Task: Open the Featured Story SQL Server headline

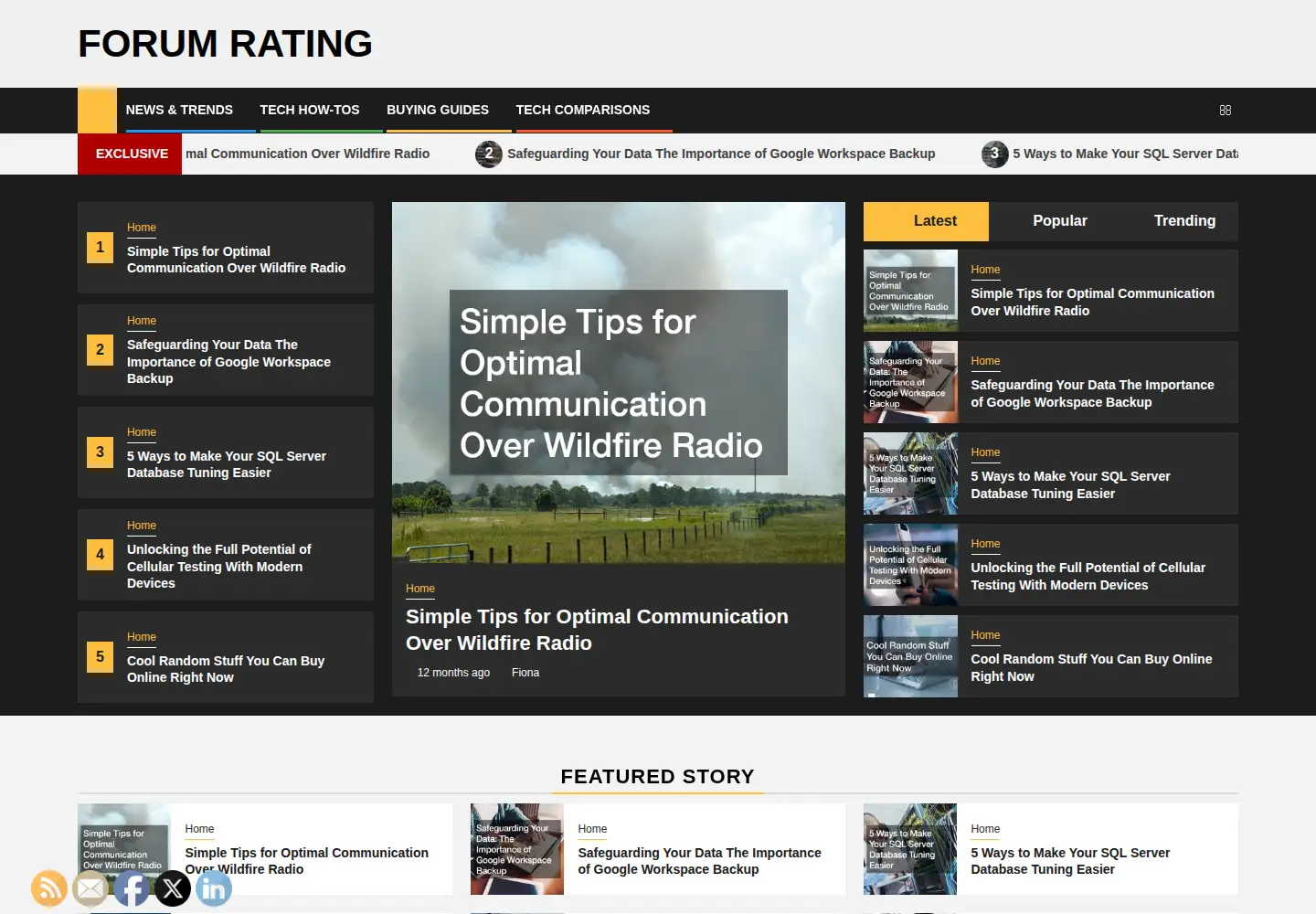Action: tap(1070, 861)
